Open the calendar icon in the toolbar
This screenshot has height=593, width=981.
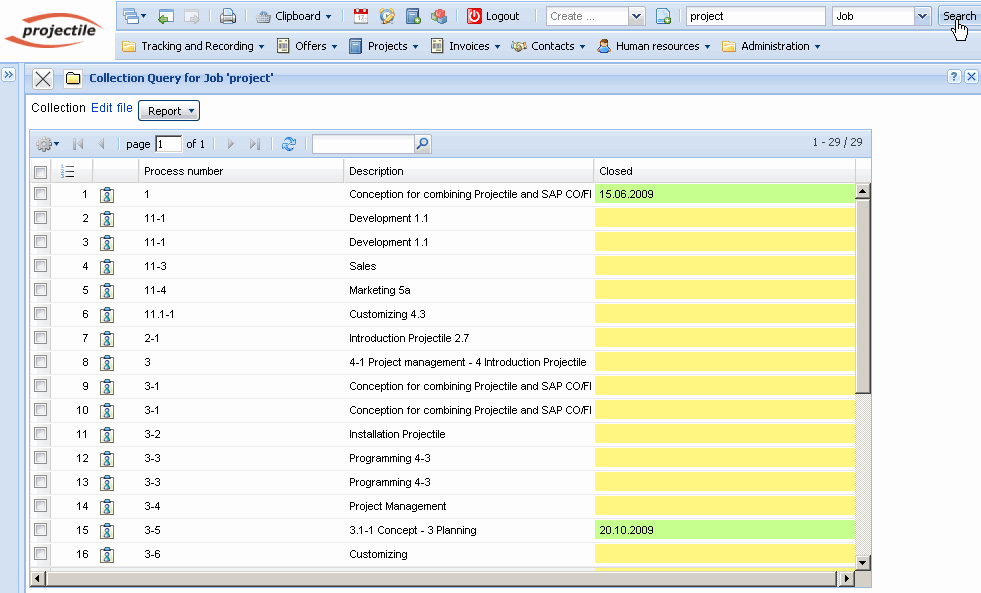click(x=361, y=16)
